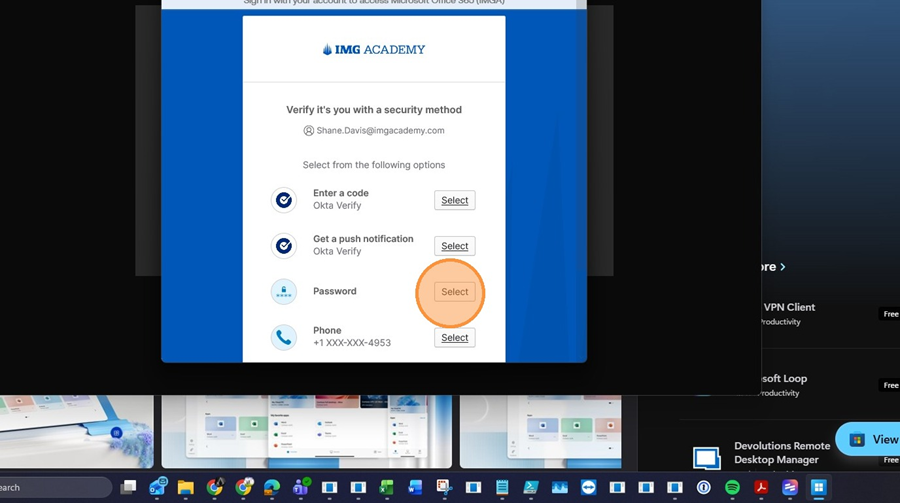Open Excel from the taskbar
Screen dimensions: 900x503
point(387,487)
